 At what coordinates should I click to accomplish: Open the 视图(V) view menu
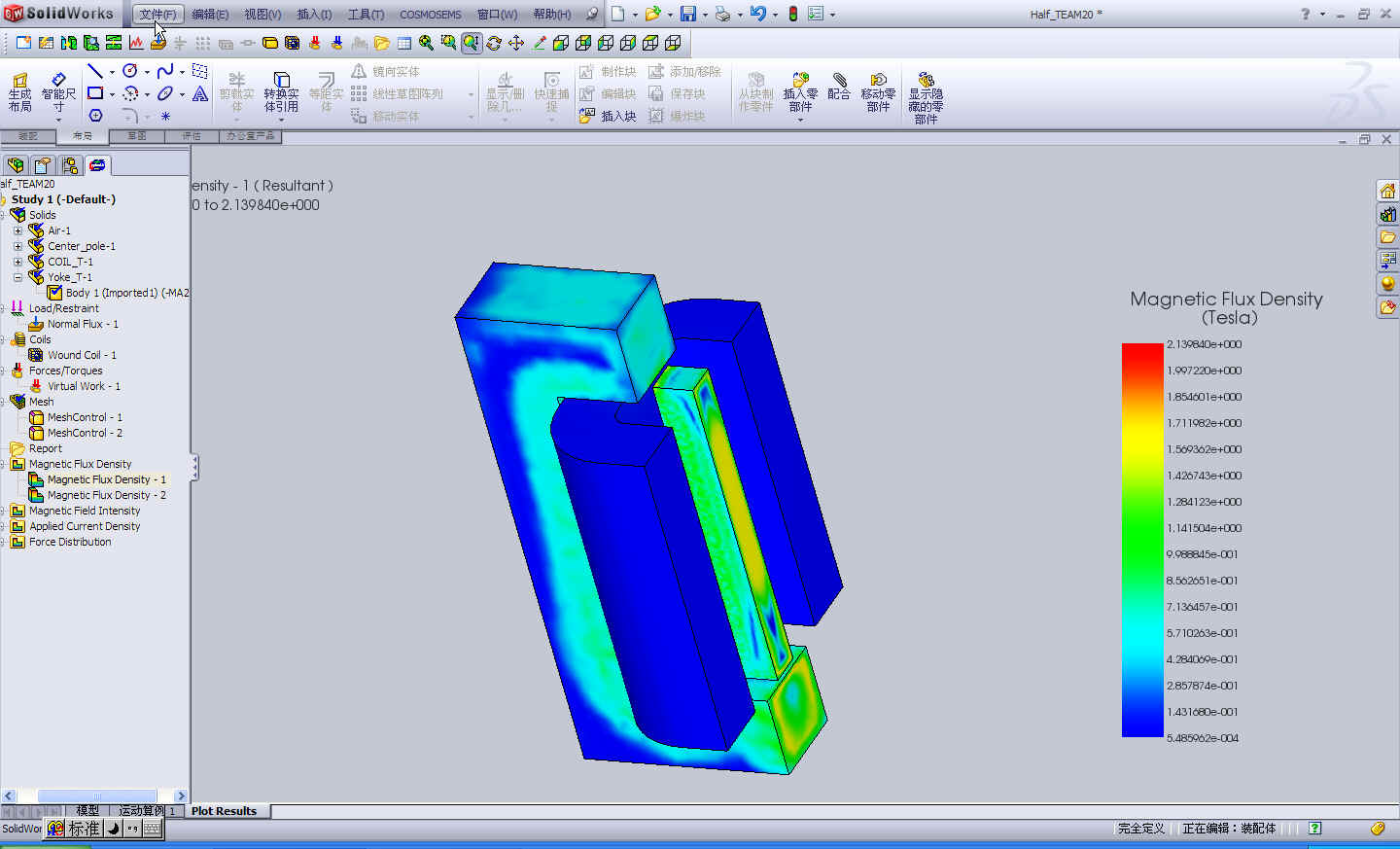coord(262,14)
